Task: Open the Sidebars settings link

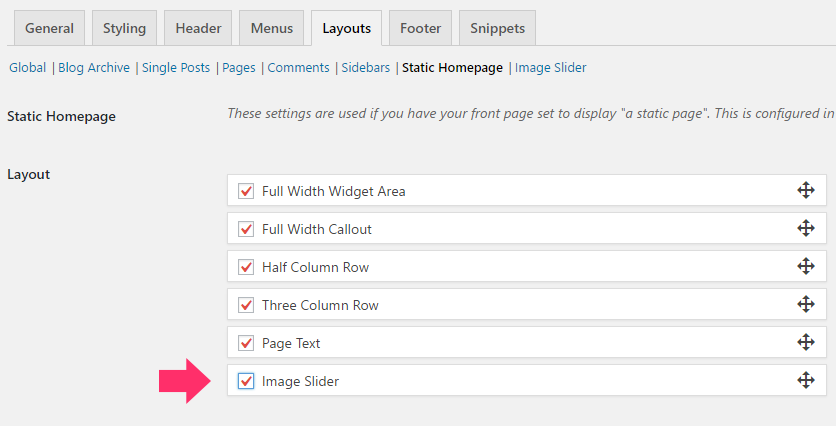Action: pos(366,68)
